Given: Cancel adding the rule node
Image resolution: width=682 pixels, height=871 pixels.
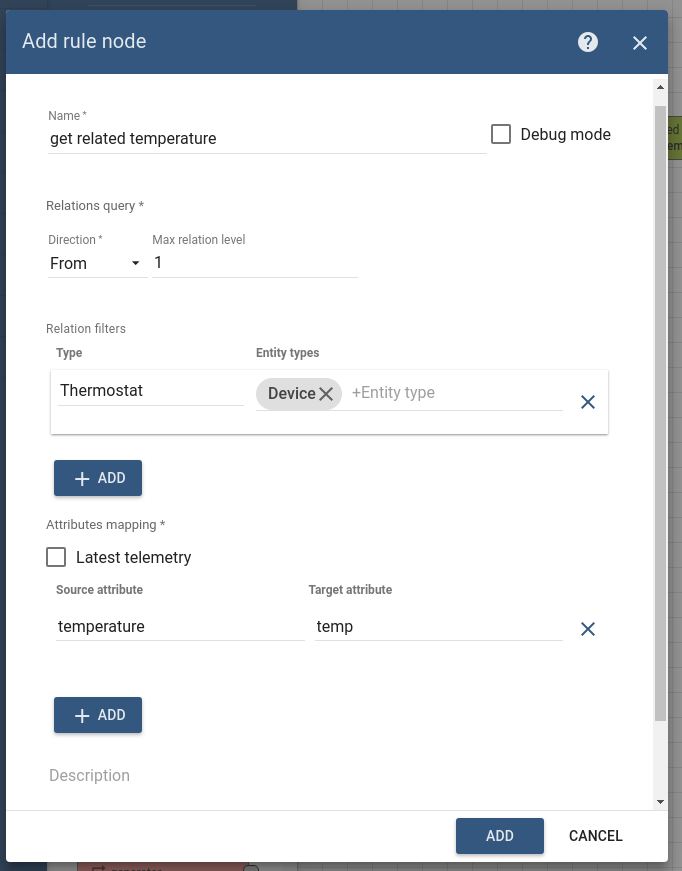Looking at the screenshot, I should 595,836.
